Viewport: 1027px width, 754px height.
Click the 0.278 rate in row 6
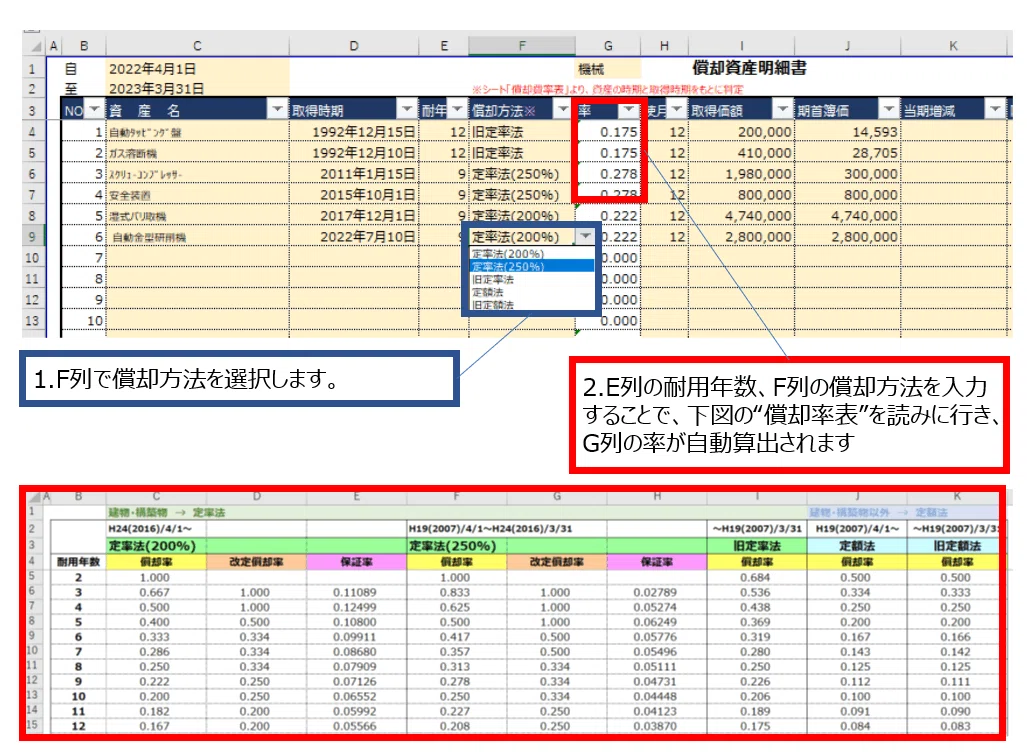click(x=619, y=174)
